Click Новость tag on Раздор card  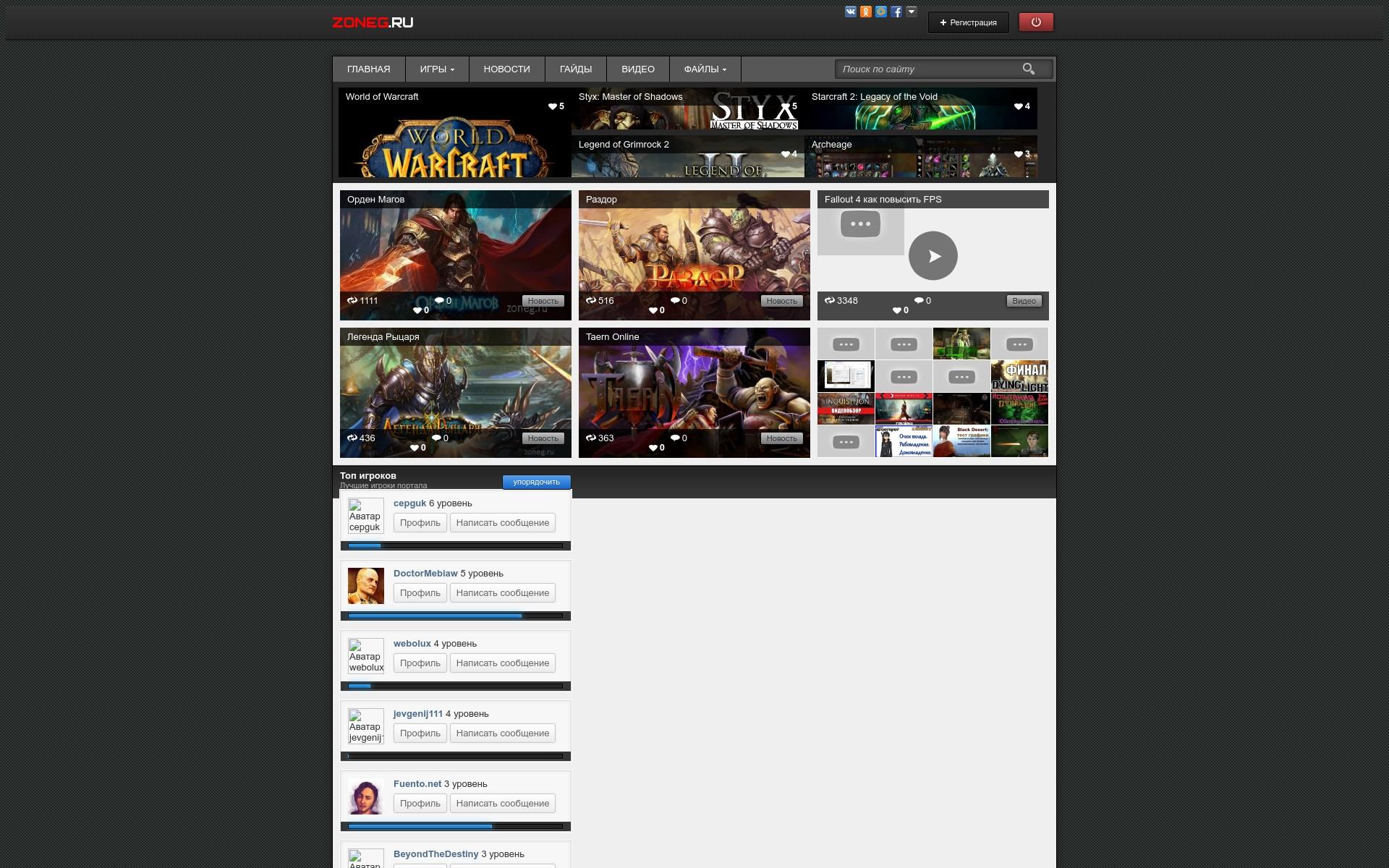pos(781,301)
